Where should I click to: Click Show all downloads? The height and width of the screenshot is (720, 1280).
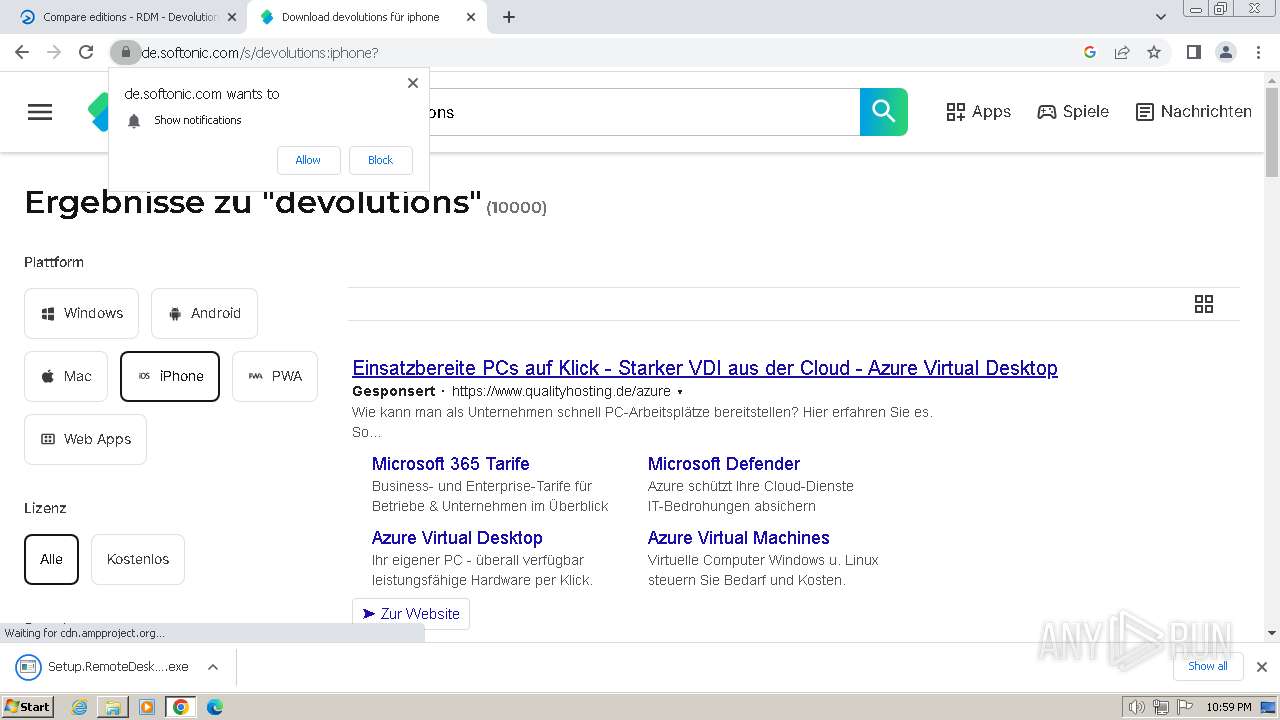pyautogui.click(x=1208, y=666)
